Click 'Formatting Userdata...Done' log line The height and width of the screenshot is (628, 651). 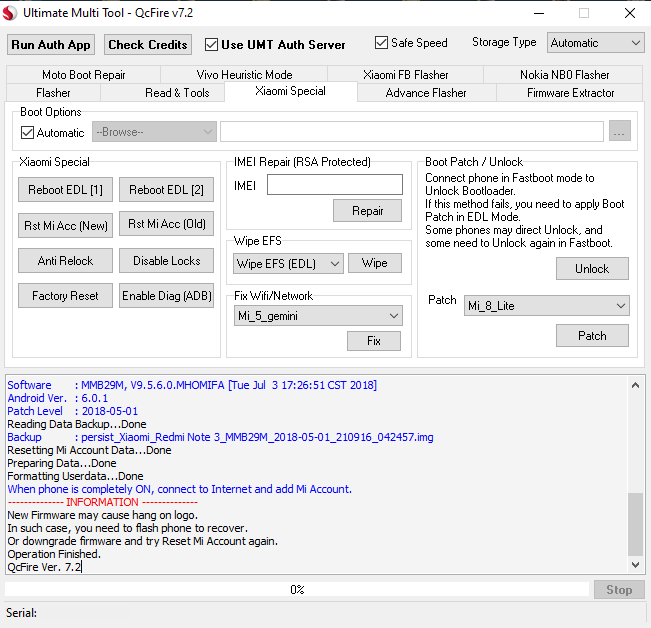[75, 476]
